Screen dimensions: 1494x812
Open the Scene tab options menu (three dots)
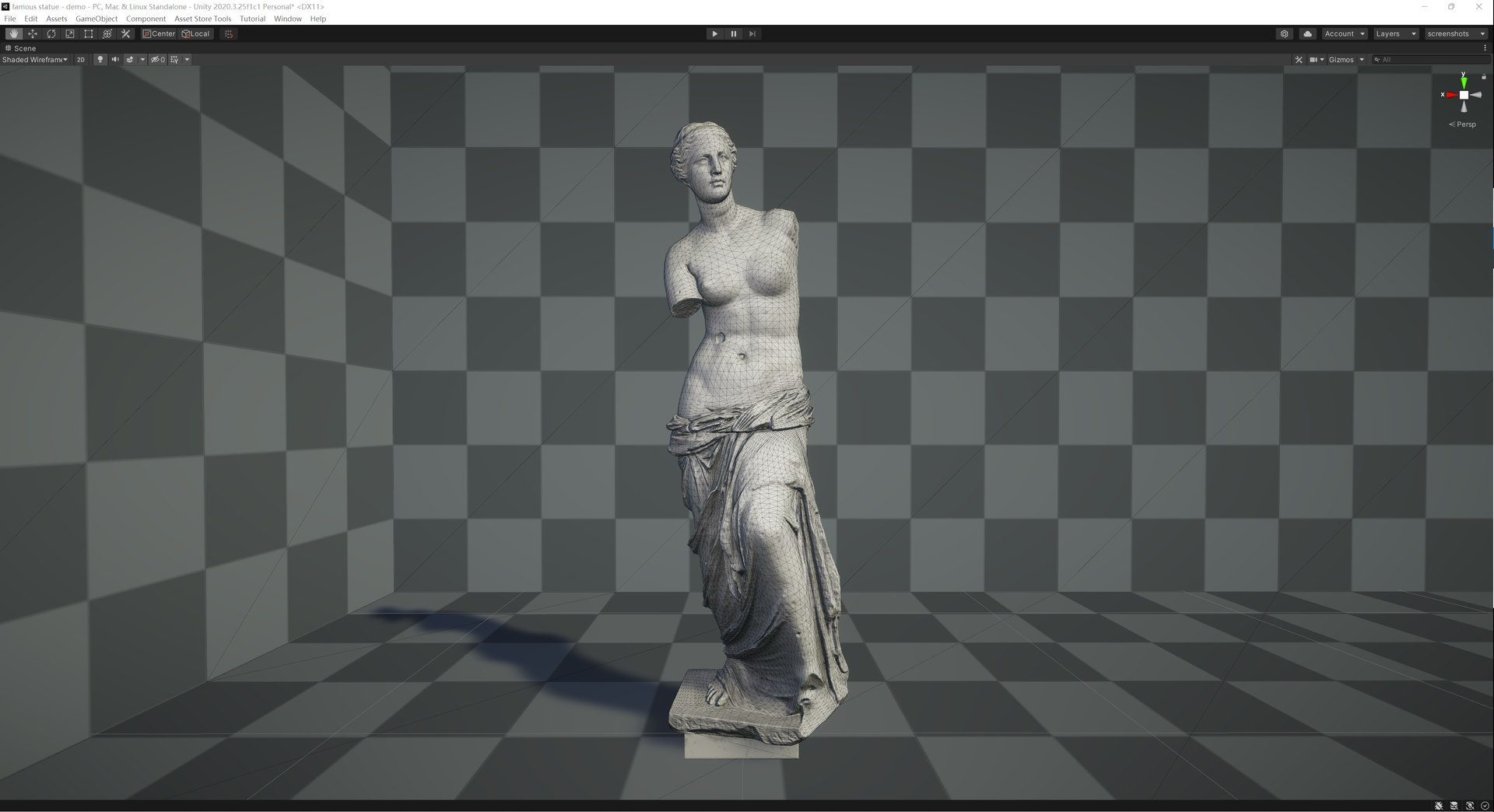[x=1485, y=48]
